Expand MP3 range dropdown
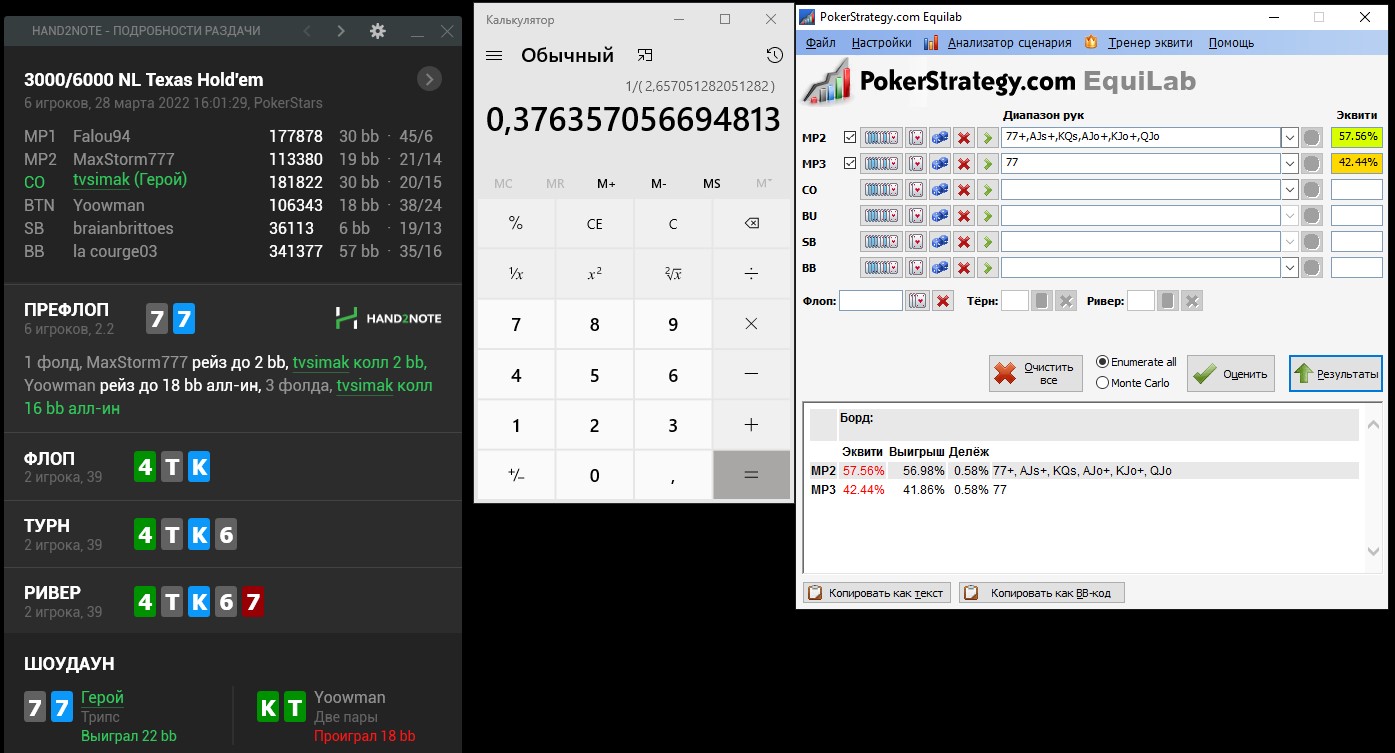Screen dimensions: 1395x753 tap(1290, 163)
